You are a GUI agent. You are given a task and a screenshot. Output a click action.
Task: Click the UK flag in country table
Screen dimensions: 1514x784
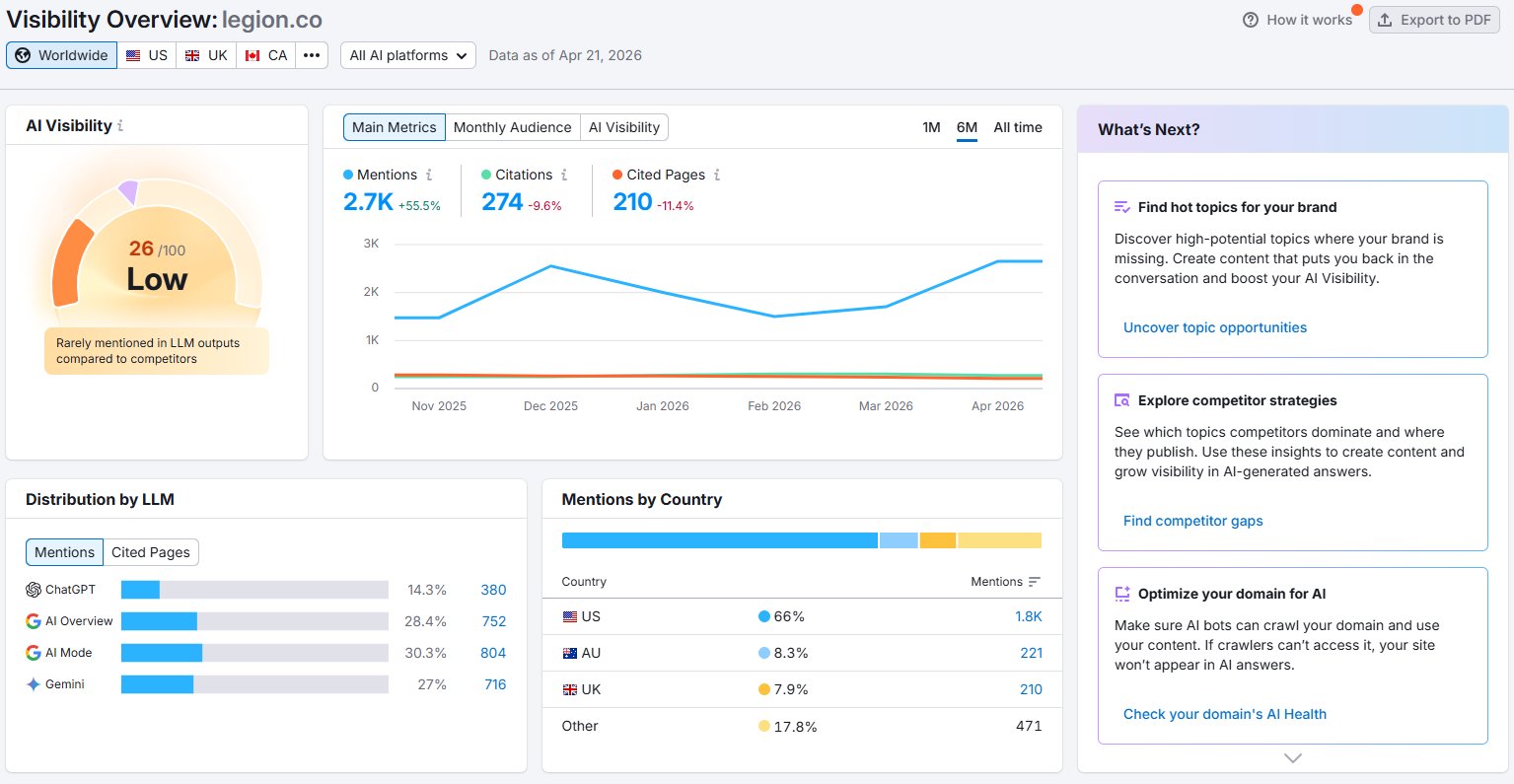pos(569,689)
